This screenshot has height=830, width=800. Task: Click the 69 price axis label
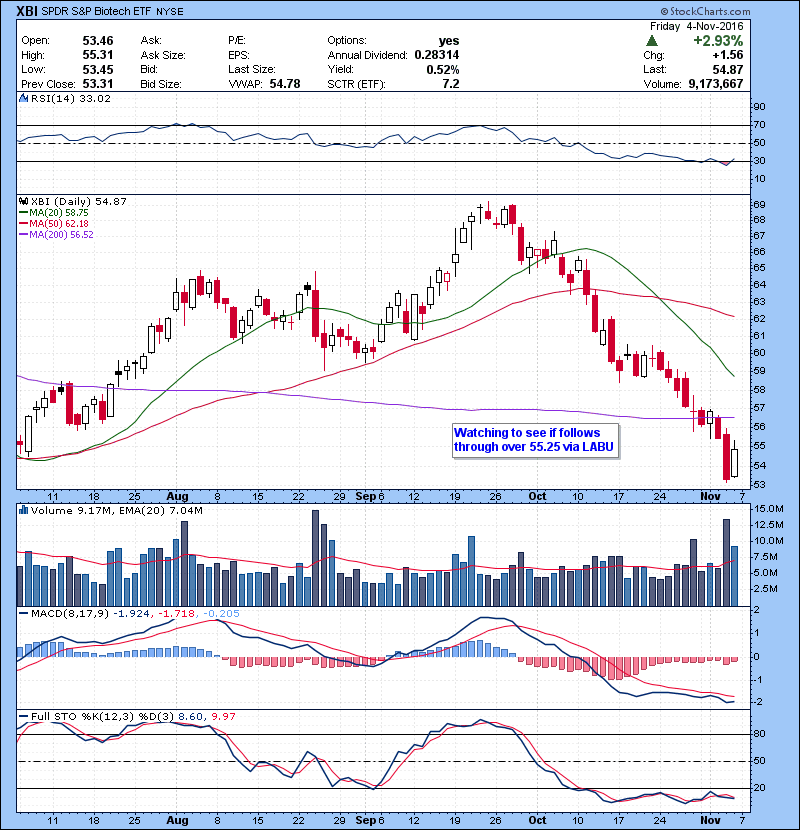click(x=759, y=204)
